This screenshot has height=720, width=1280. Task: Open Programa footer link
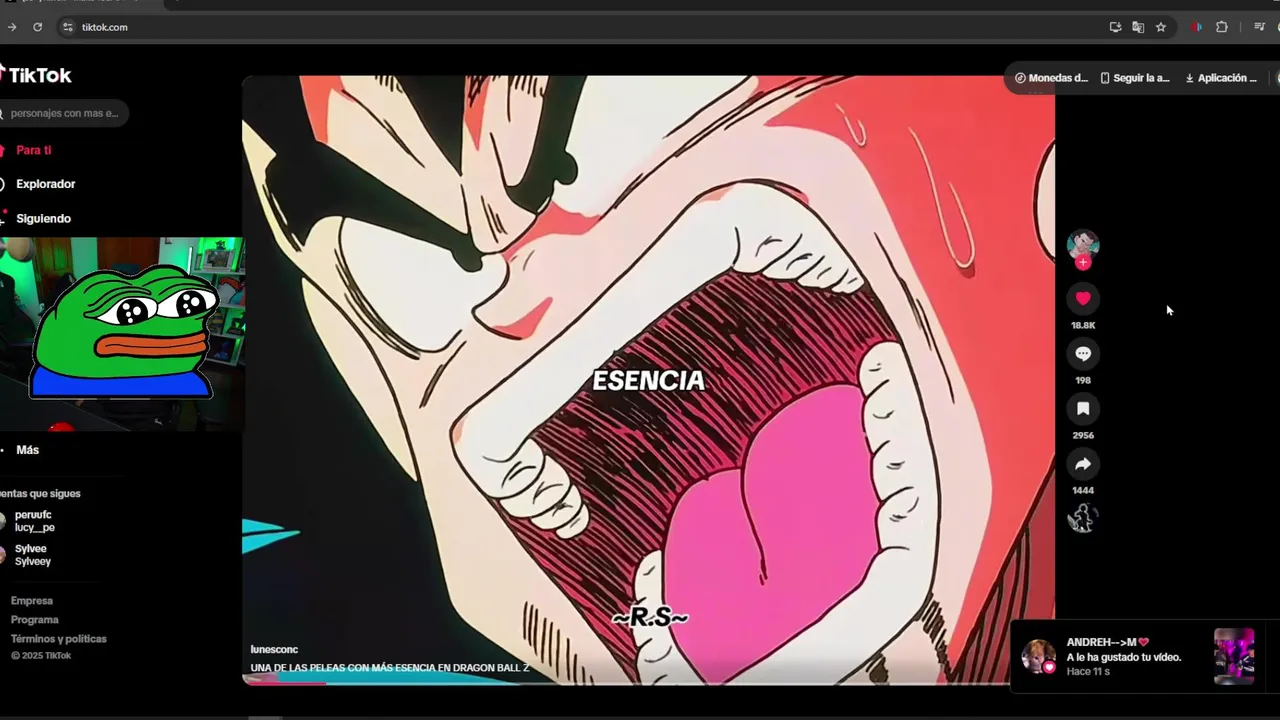pos(35,620)
